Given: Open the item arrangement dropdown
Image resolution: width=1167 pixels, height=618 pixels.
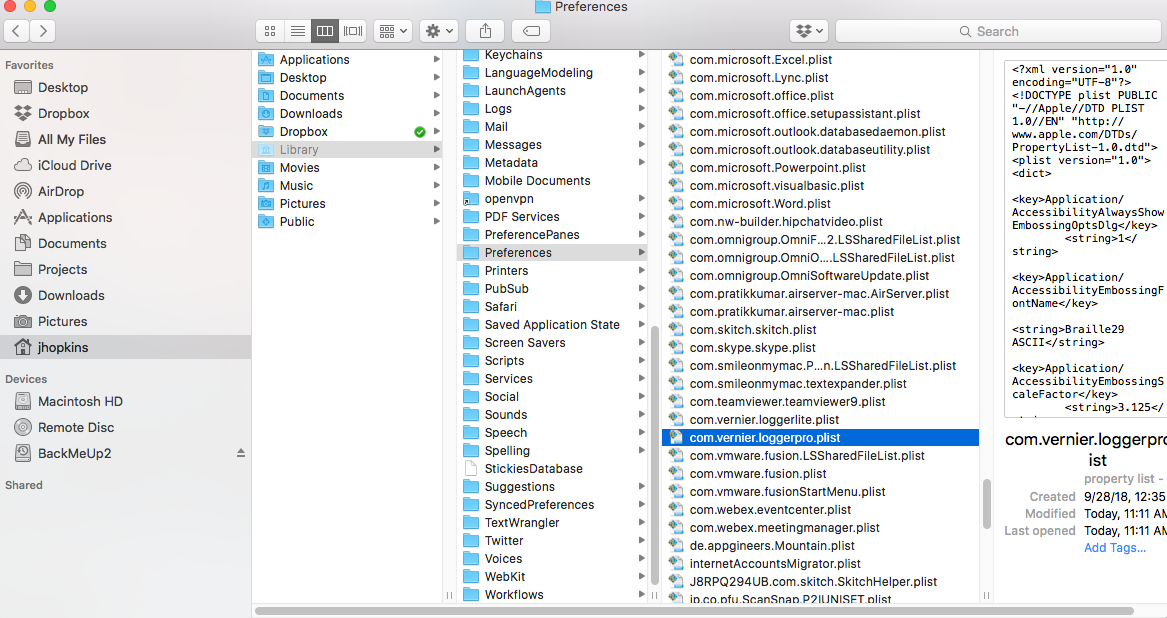Looking at the screenshot, I should tap(393, 31).
